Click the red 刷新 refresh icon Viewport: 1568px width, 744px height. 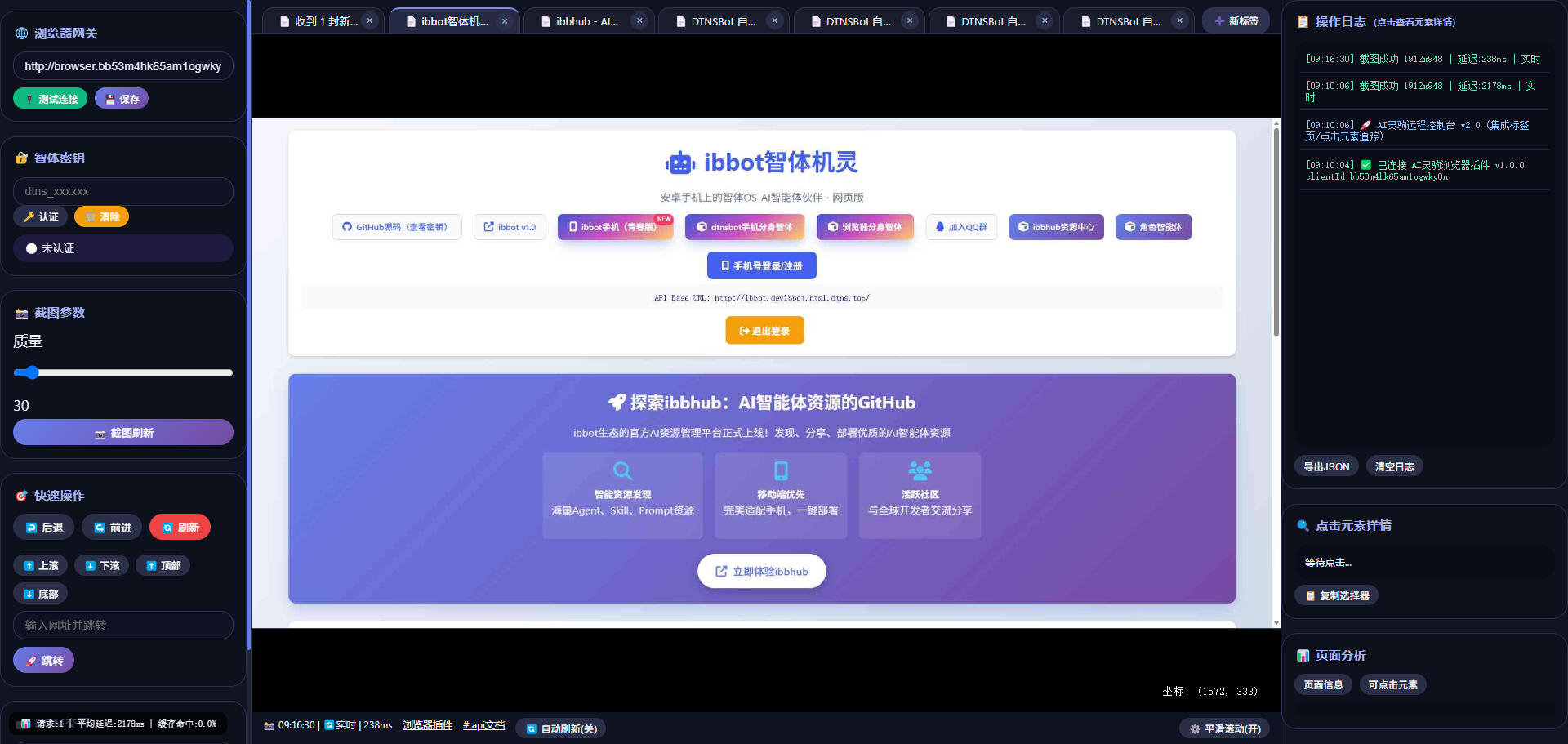click(166, 527)
